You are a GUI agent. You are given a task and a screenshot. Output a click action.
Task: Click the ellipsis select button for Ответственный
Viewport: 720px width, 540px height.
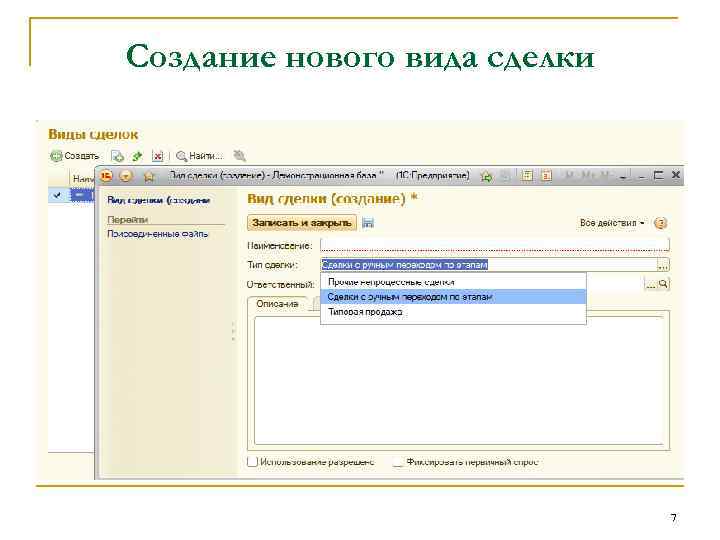click(x=651, y=284)
